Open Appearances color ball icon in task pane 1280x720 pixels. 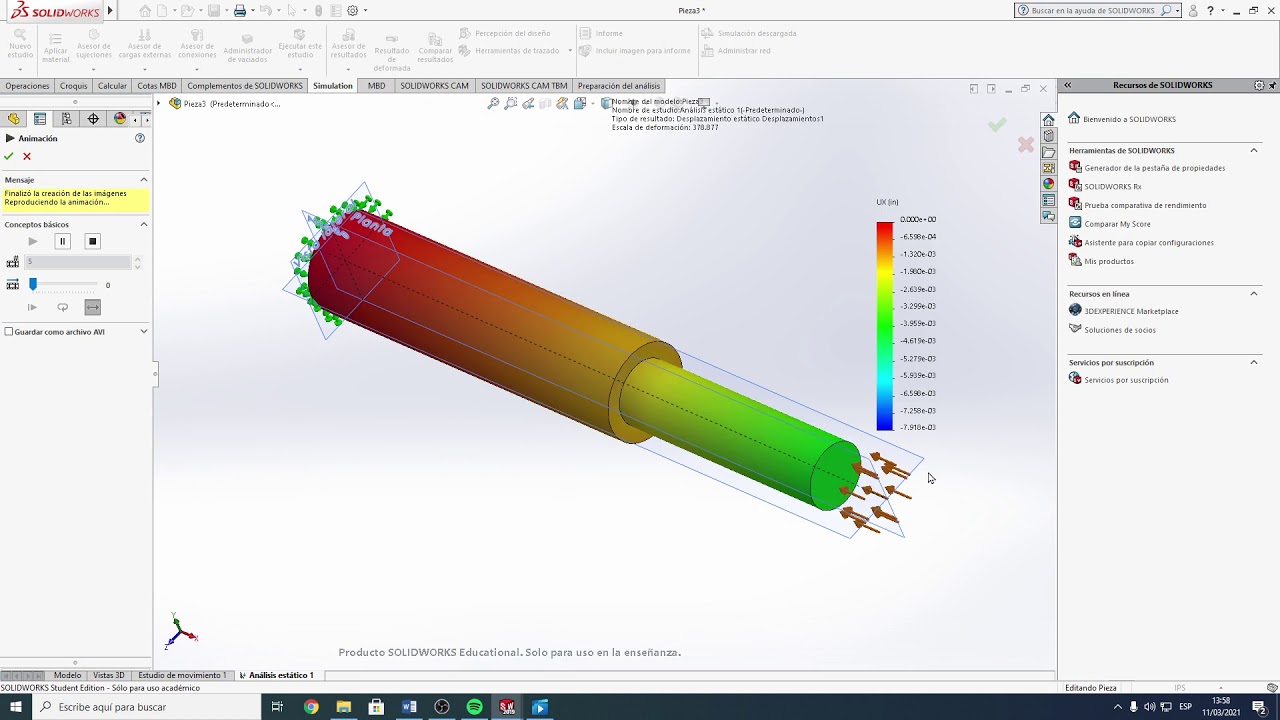click(x=1048, y=184)
